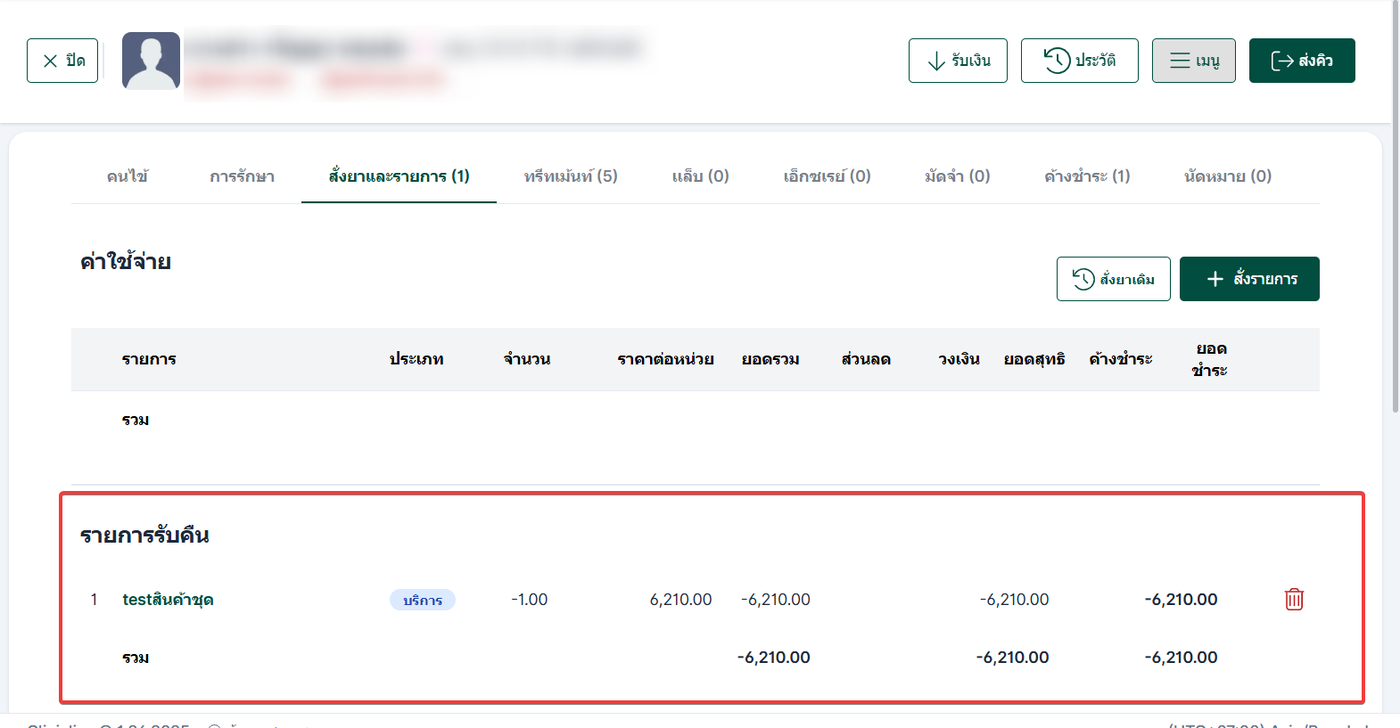Switch to the มัดจำ (0) tab

[958, 176]
